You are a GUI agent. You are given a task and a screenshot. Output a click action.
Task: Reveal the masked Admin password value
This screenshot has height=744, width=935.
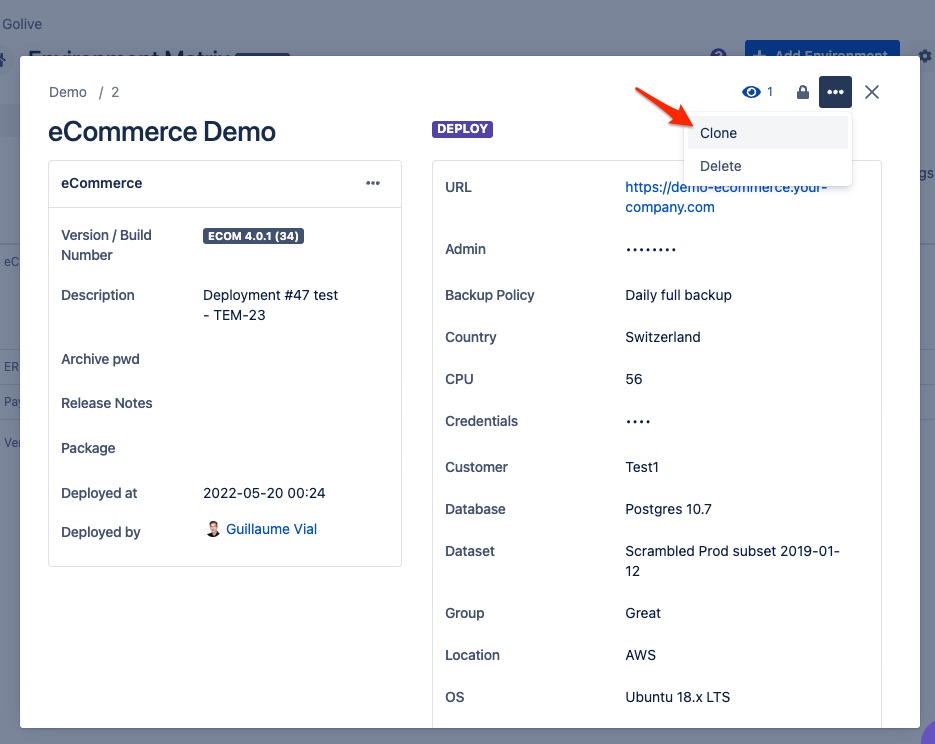[x=651, y=250]
